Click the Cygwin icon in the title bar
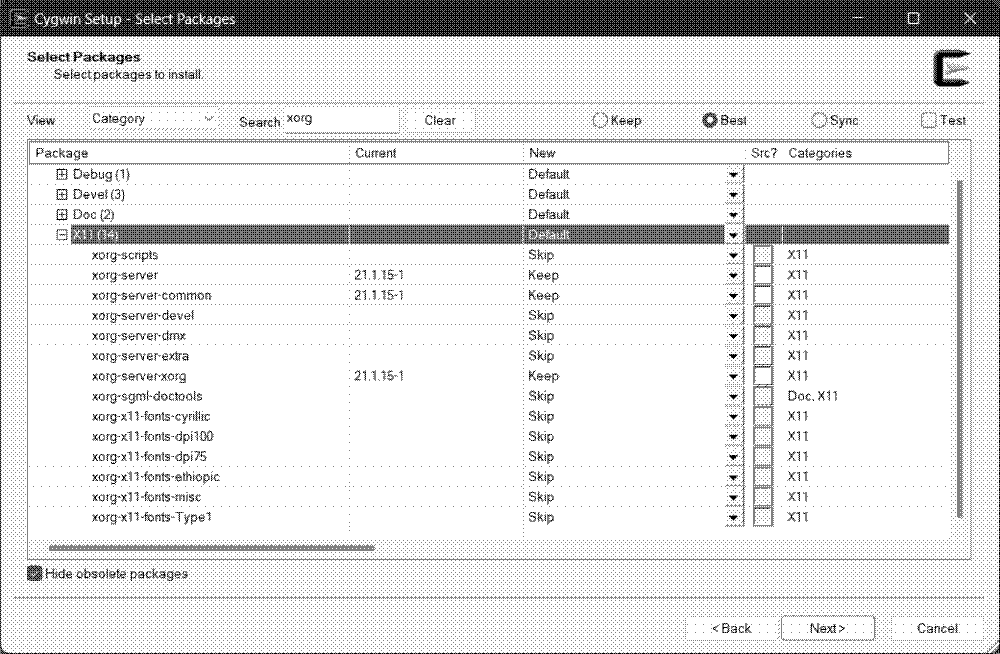Screen dimensions: 1000x654 click(19, 18)
